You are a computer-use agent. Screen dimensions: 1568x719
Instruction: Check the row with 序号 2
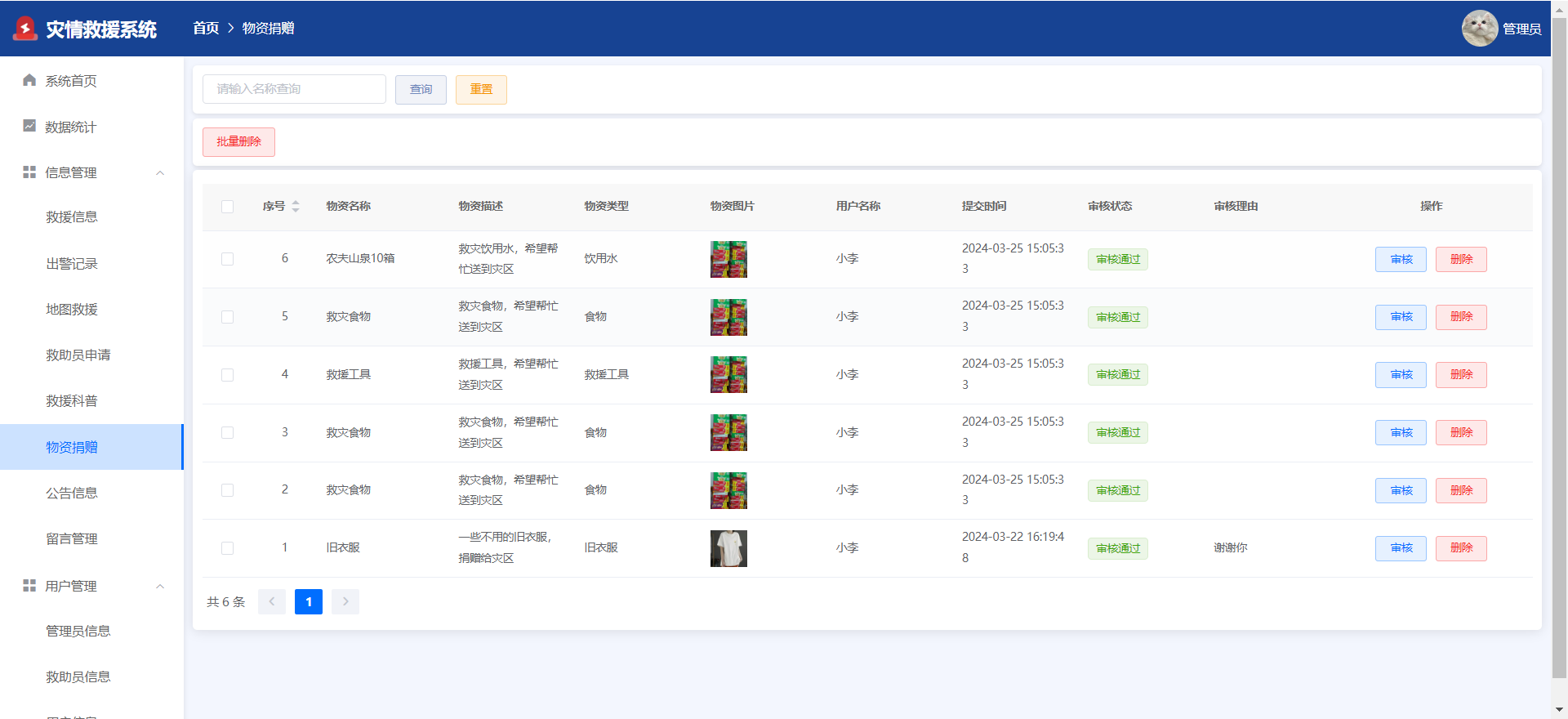(x=227, y=490)
